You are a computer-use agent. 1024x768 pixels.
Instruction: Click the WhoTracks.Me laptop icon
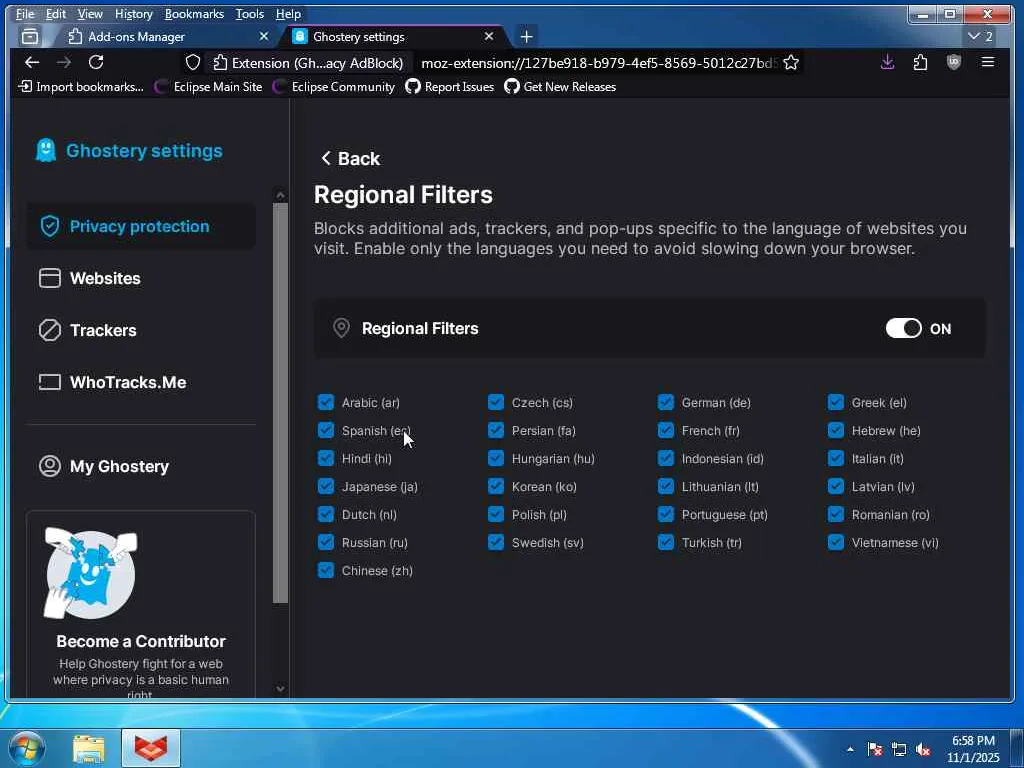50,382
